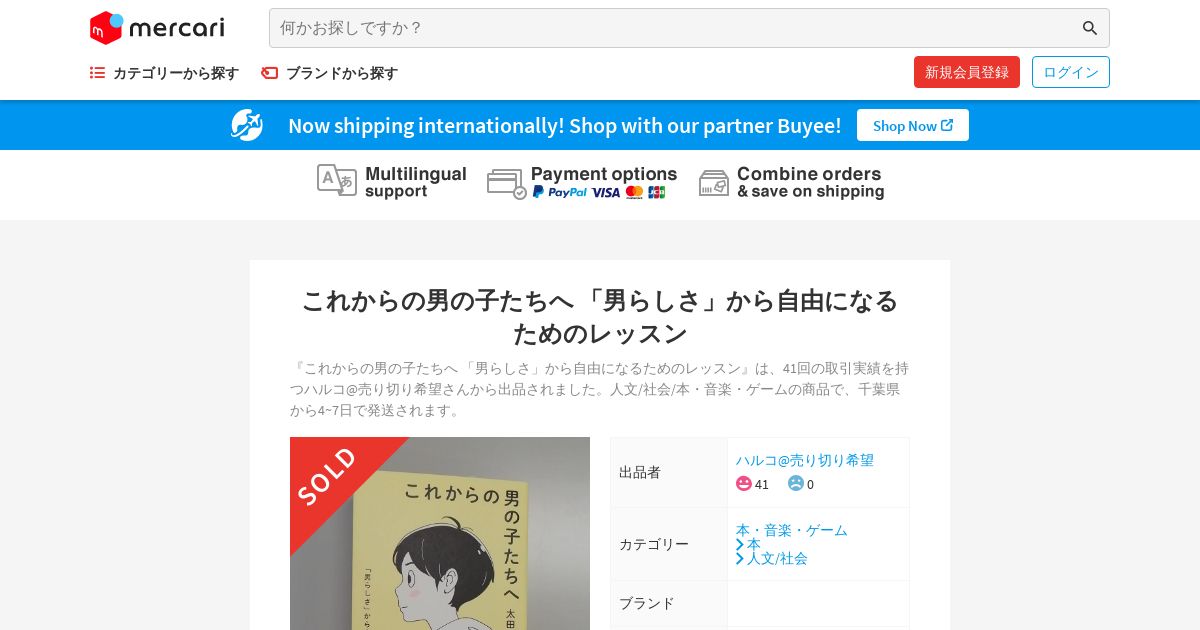The image size is (1200, 630).
Task: Open the 人文/社会 subcategory link
Action: point(777,558)
